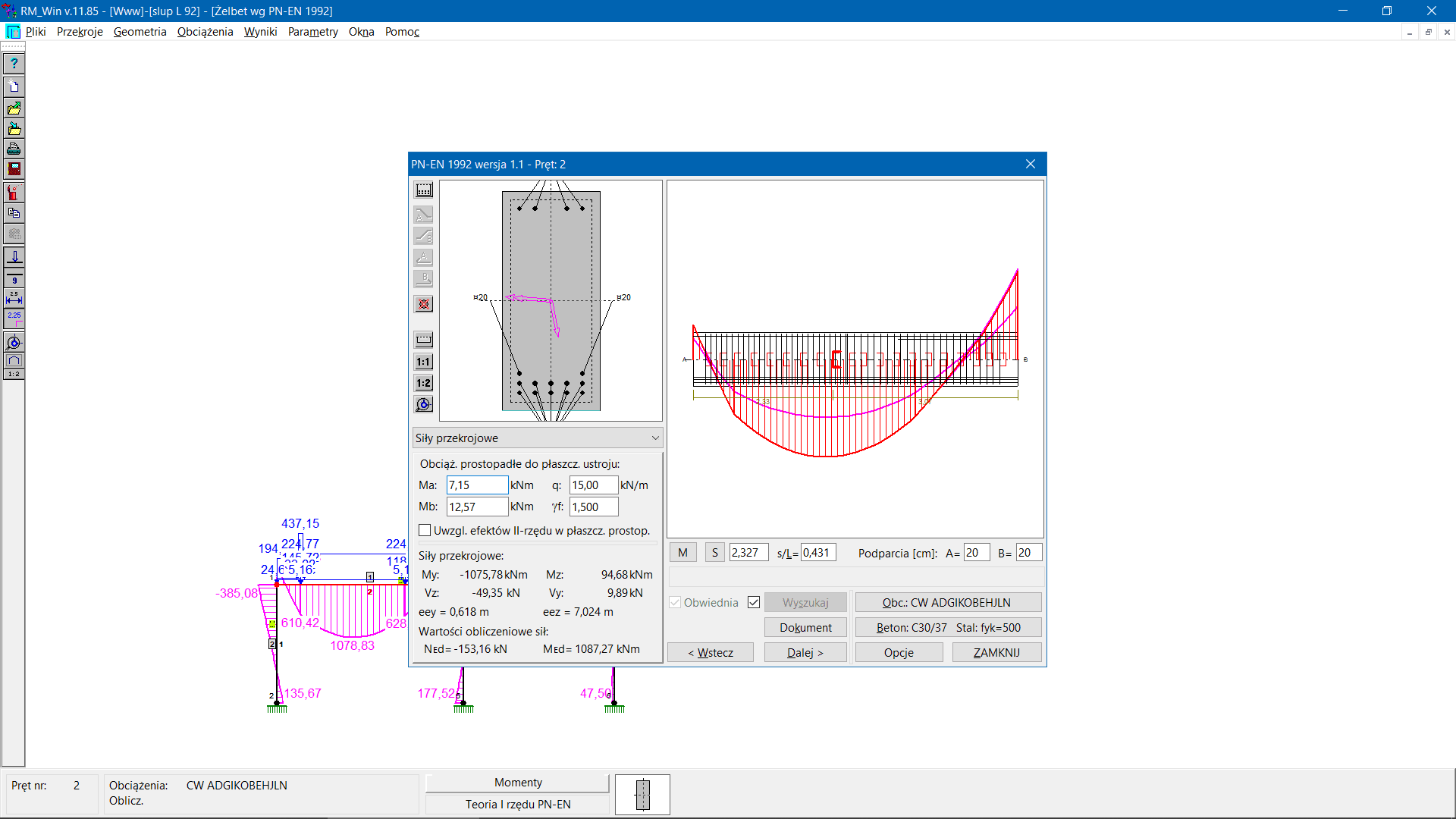Go back with the '< Wstecz' button
The image size is (1456, 819).
click(x=711, y=652)
